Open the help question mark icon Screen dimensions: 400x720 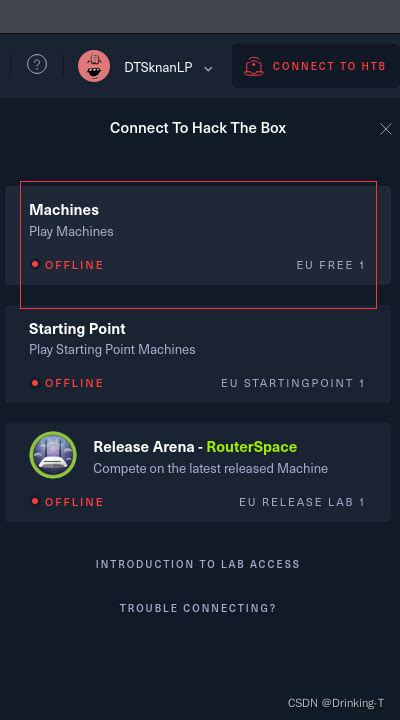[37, 64]
